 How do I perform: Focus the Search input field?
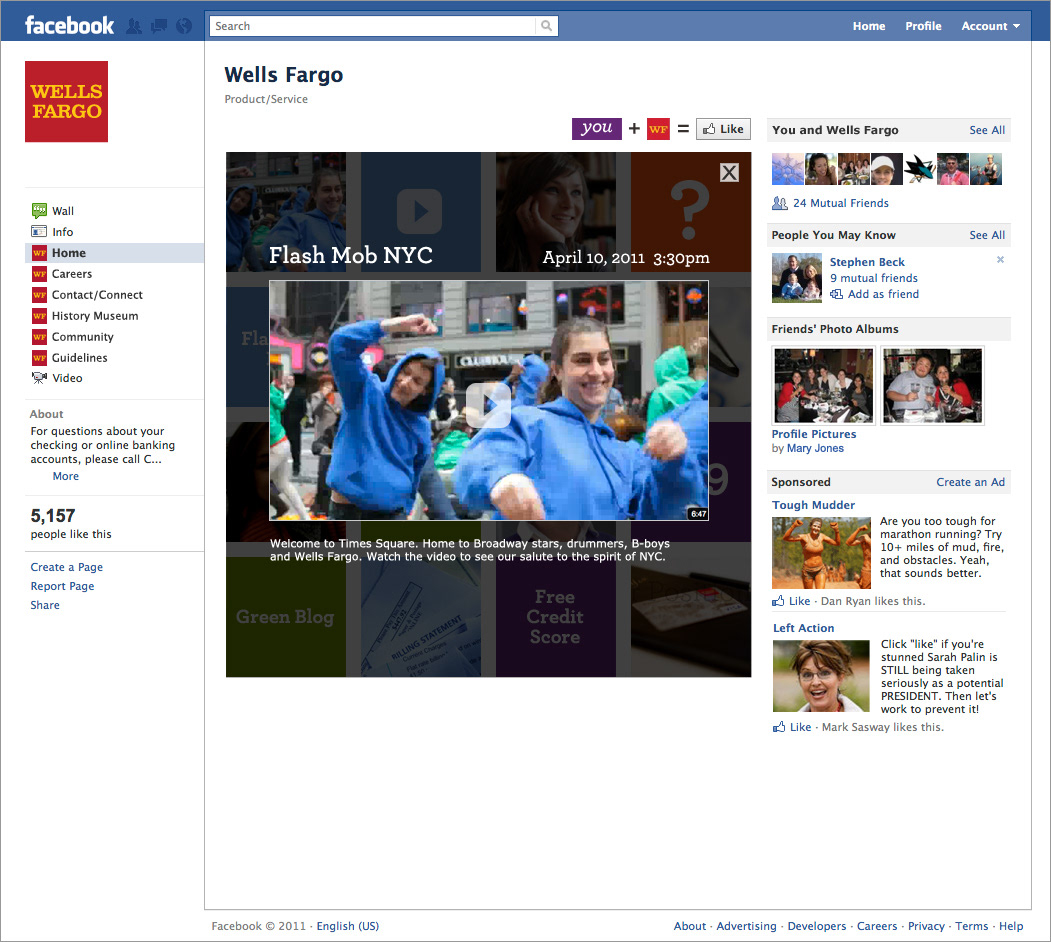373,26
